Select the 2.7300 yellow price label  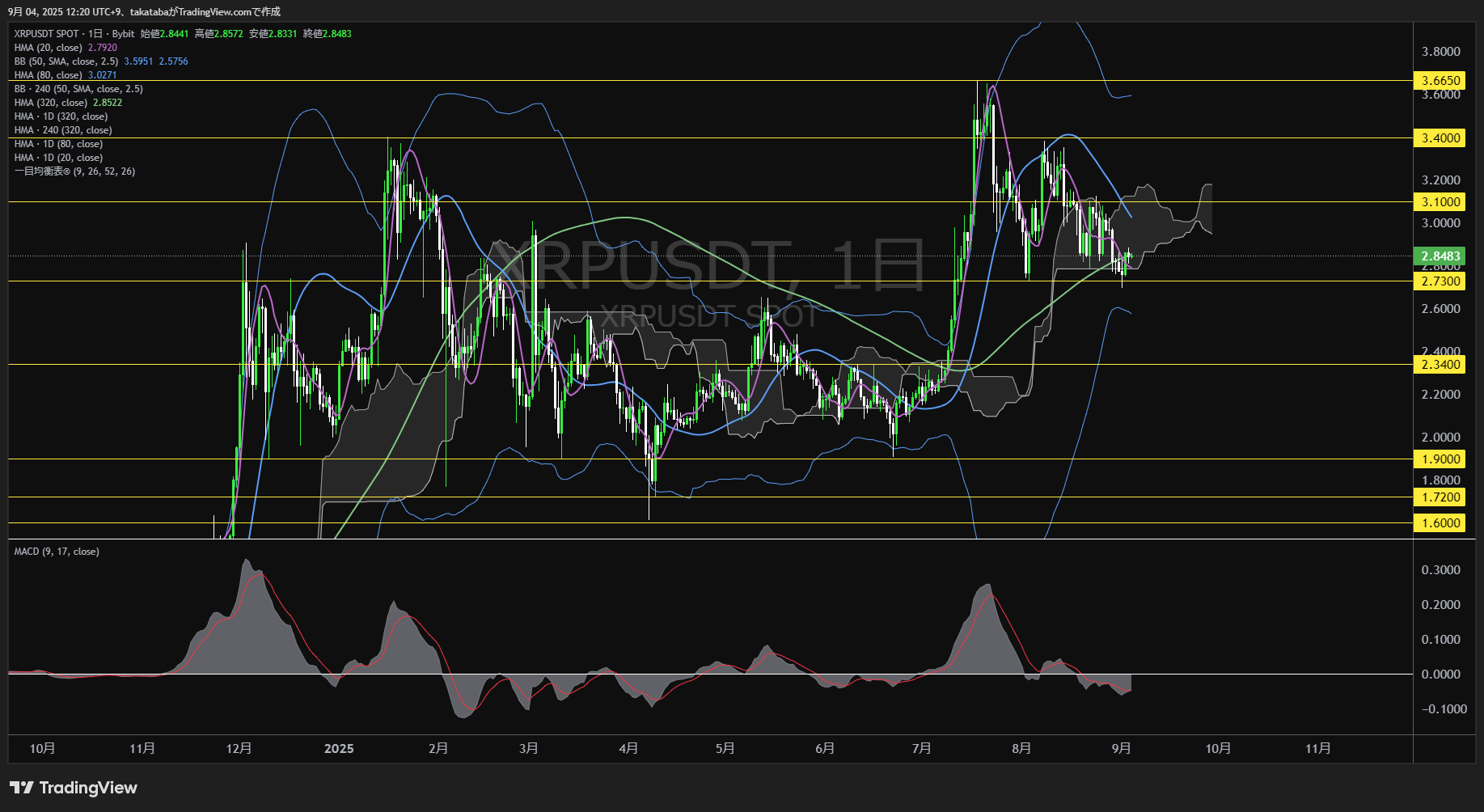tap(1440, 281)
